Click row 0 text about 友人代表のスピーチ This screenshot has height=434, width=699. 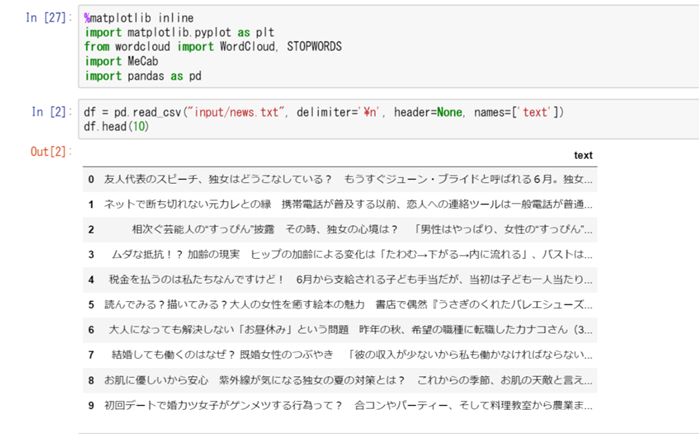[x=348, y=179]
